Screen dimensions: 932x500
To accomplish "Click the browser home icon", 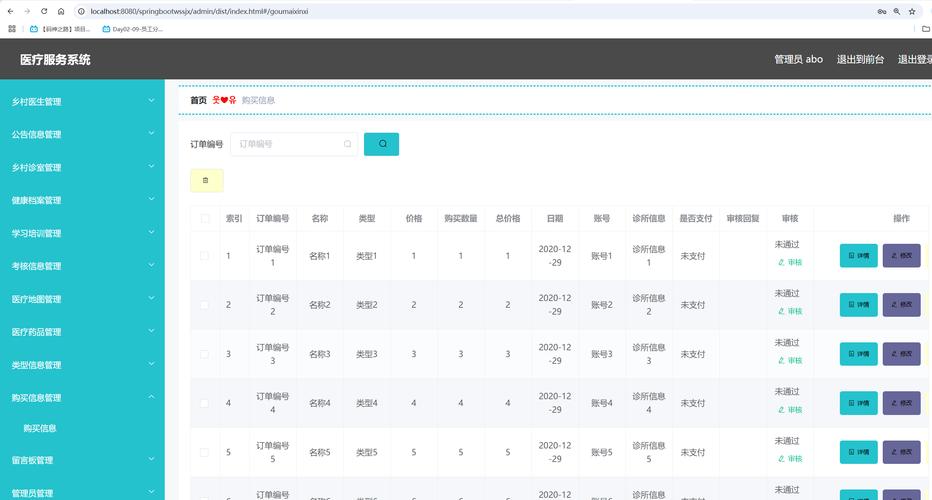I will click(61, 11).
